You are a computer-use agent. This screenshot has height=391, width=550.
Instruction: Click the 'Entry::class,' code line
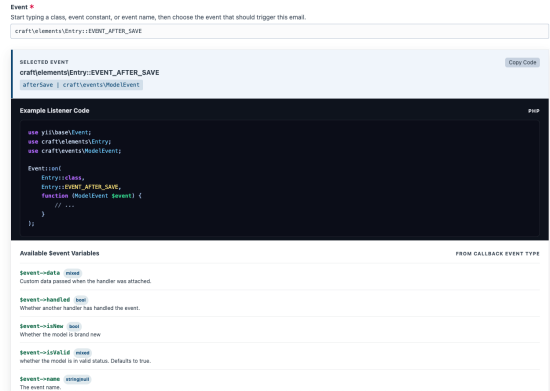coord(63,178)
